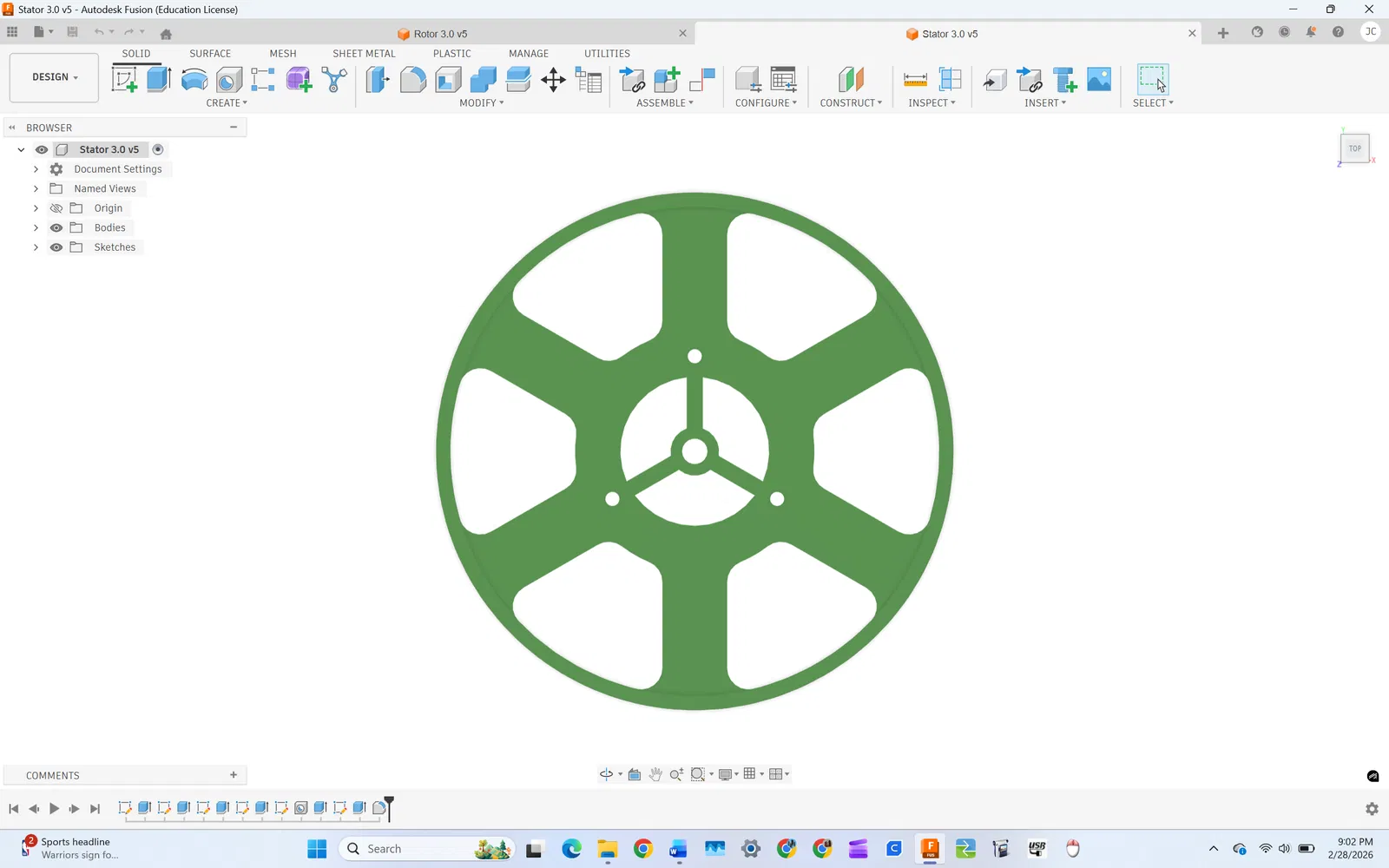The width and height of the screenshot is (1389, 868).
Task: Open the INSPECT panel dropdown
Action: (x=931, y=103)
